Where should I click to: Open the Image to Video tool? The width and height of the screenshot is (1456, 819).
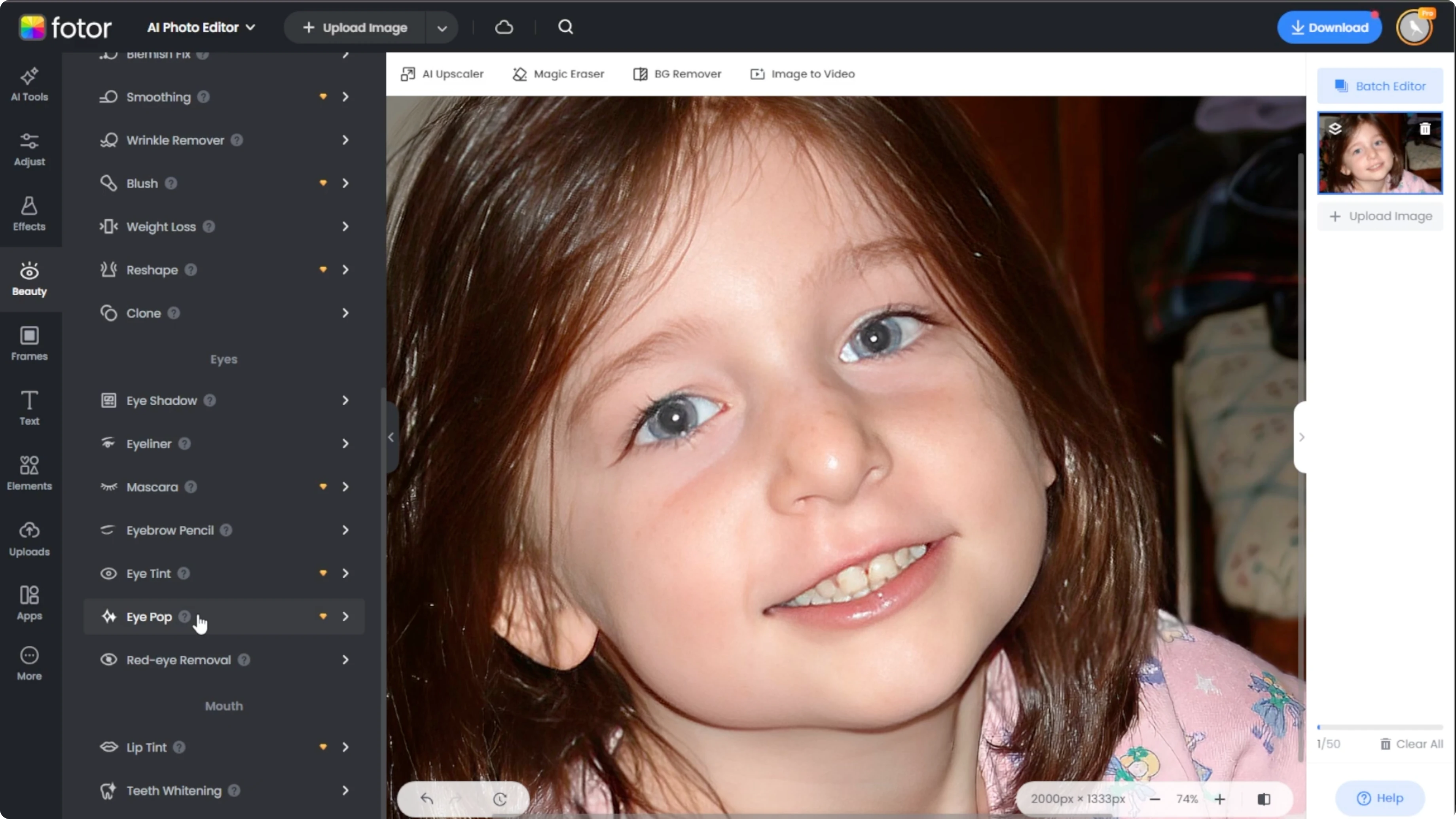tap(803, 74)
